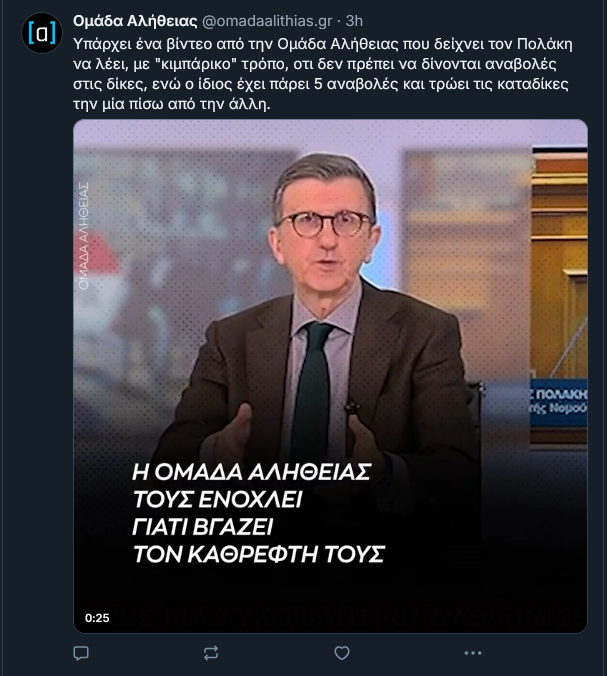Repost using the retweet arrows icon
The height and width of the screenshot is (676, 607).
click(211, 653)
